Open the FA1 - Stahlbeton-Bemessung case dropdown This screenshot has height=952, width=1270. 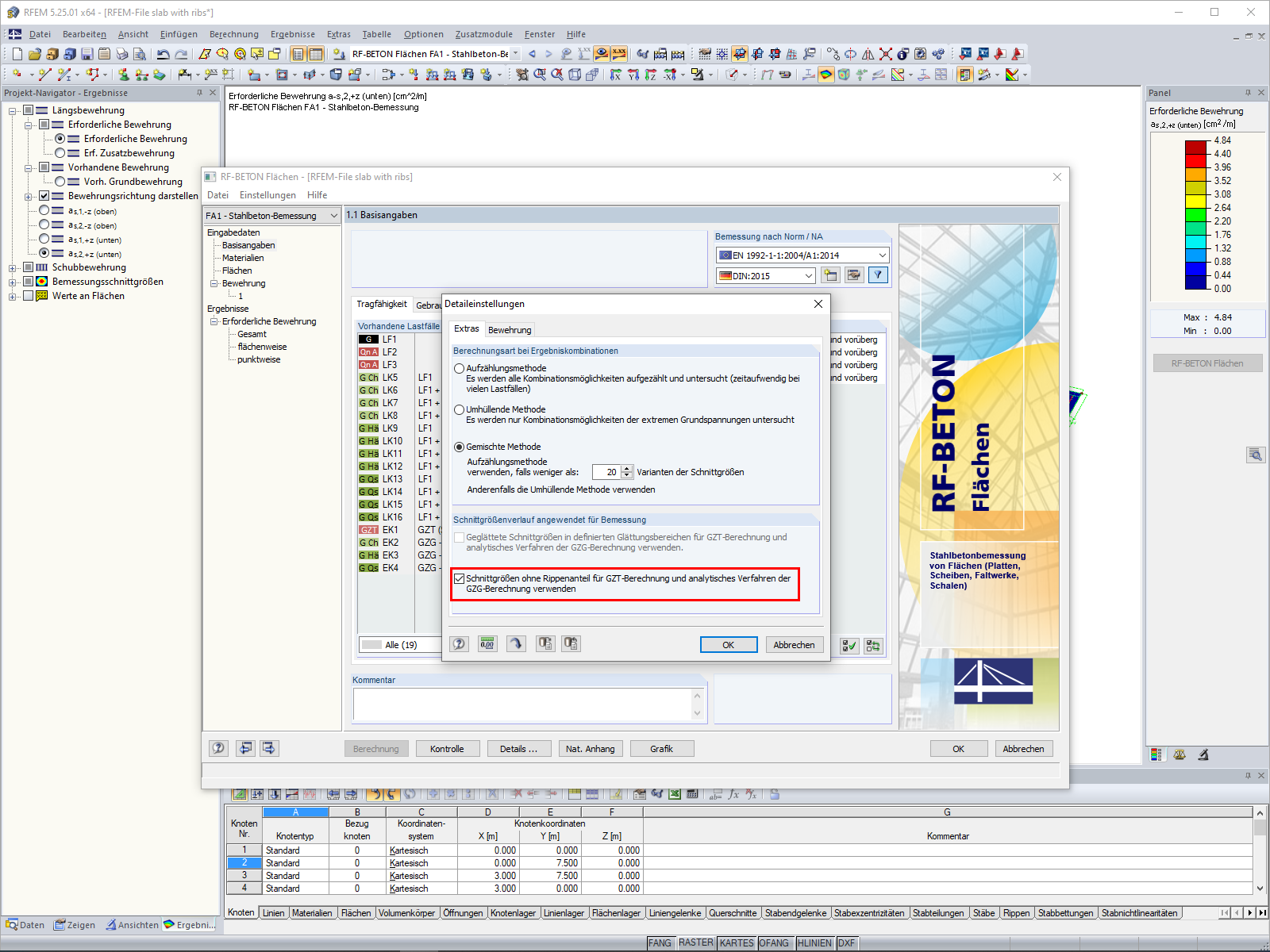click(x=272, y=216)
